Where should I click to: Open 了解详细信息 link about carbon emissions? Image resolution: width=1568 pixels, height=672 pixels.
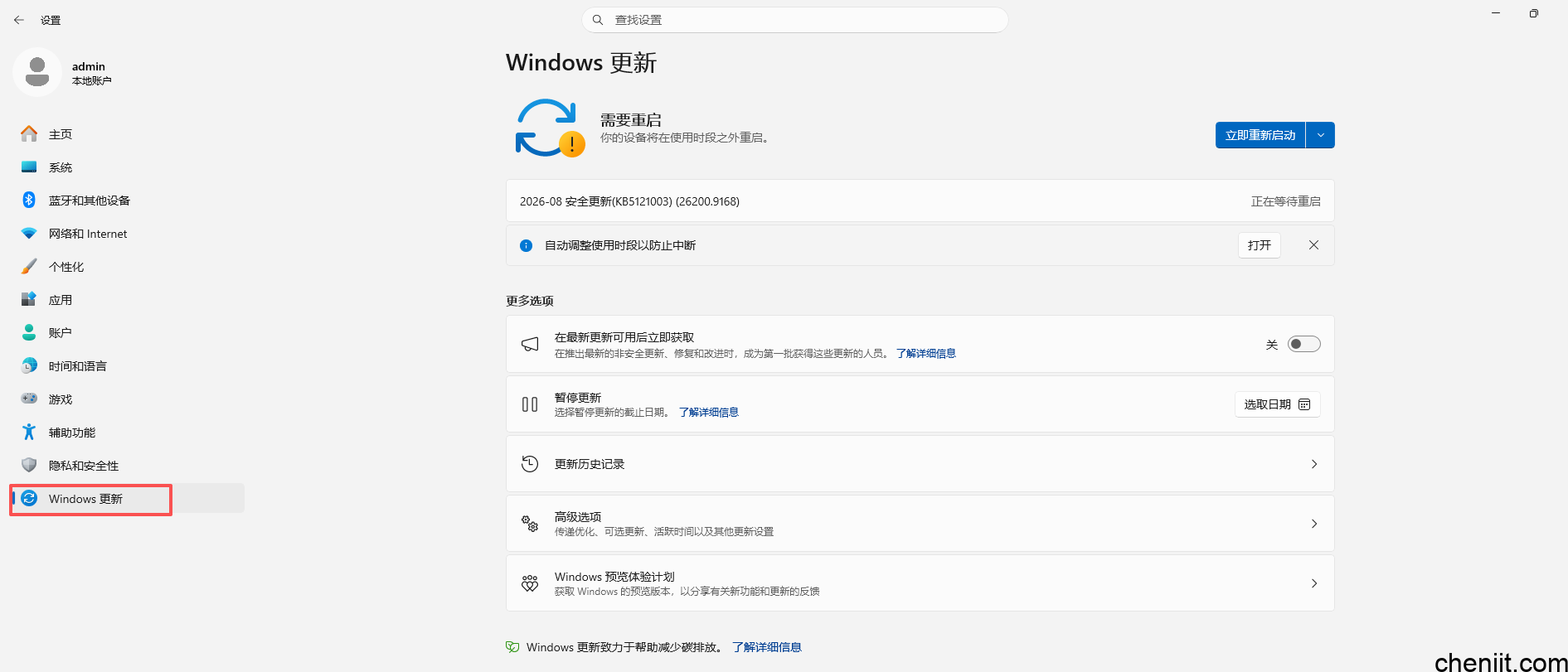(767, 647)
